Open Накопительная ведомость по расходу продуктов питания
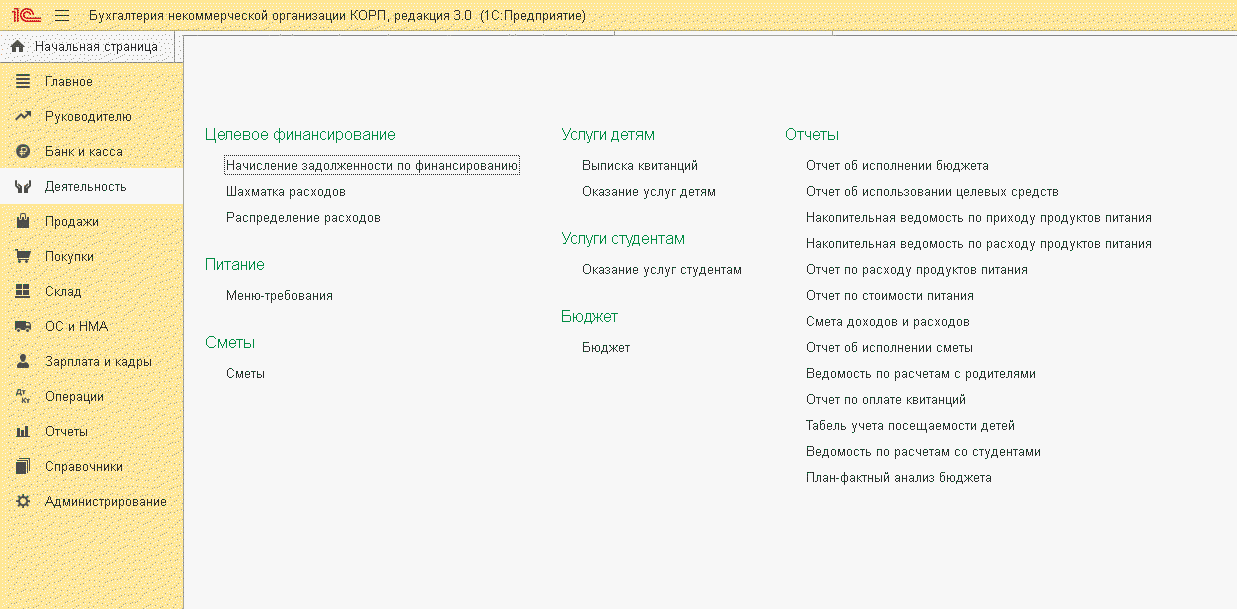The height and width of the screenshot is (609, 1237). (x=979, y=243)
